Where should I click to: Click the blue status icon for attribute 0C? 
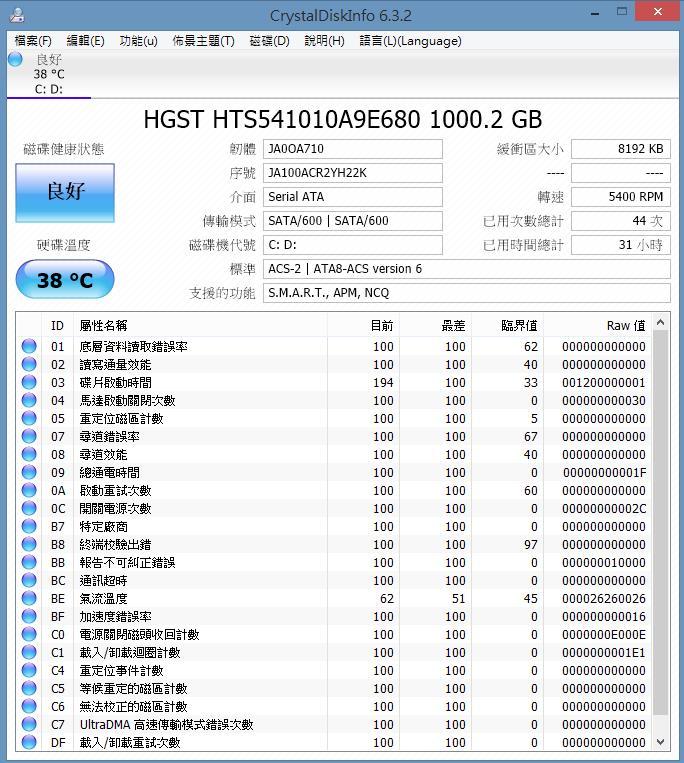[29, 508]
